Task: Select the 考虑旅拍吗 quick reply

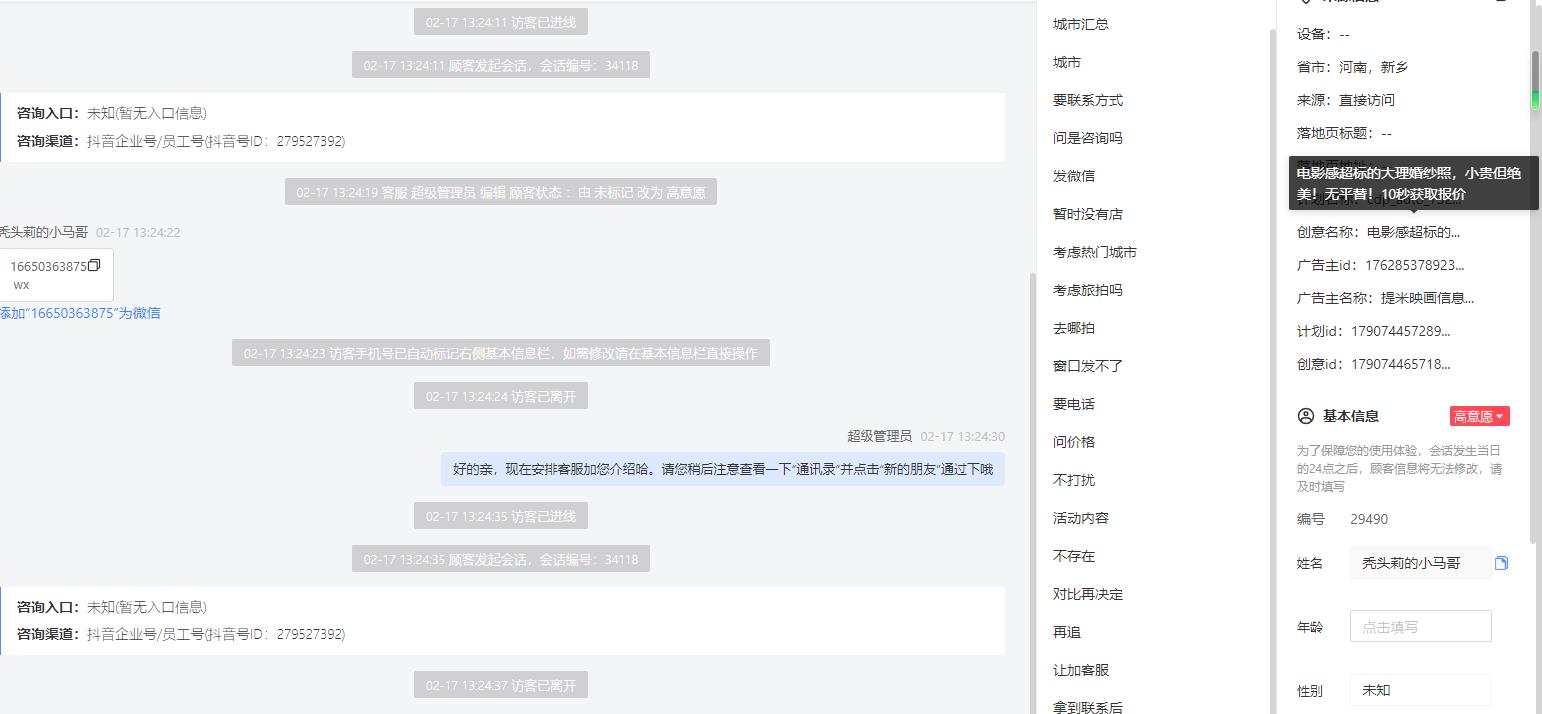Action: [x=1088, y=290]
